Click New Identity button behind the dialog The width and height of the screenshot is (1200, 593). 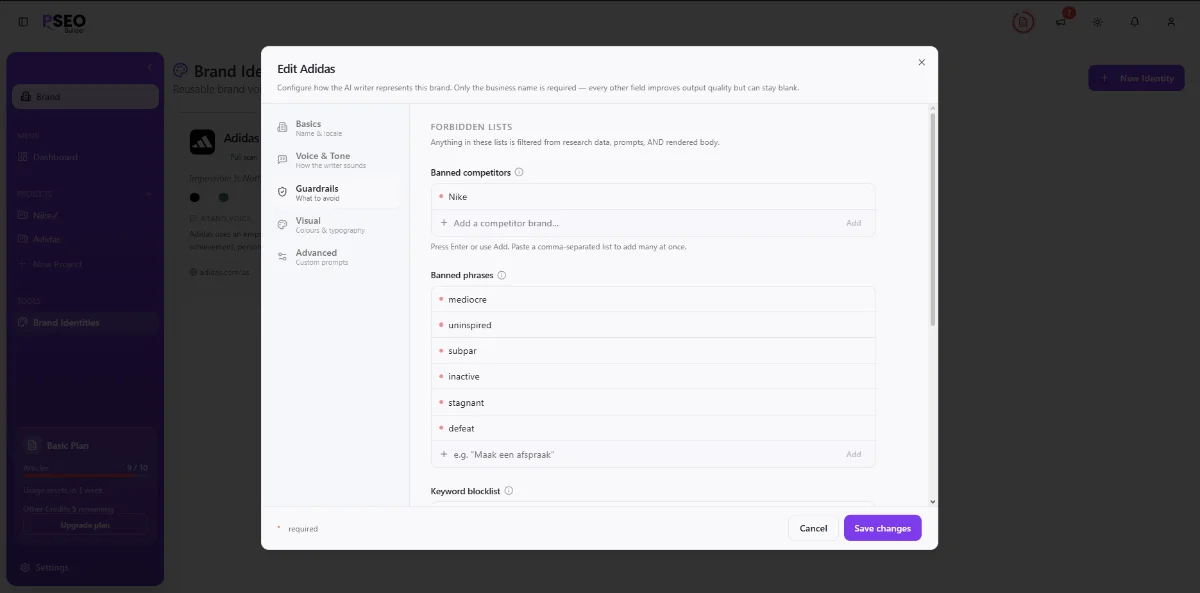tap(1136, 78)
